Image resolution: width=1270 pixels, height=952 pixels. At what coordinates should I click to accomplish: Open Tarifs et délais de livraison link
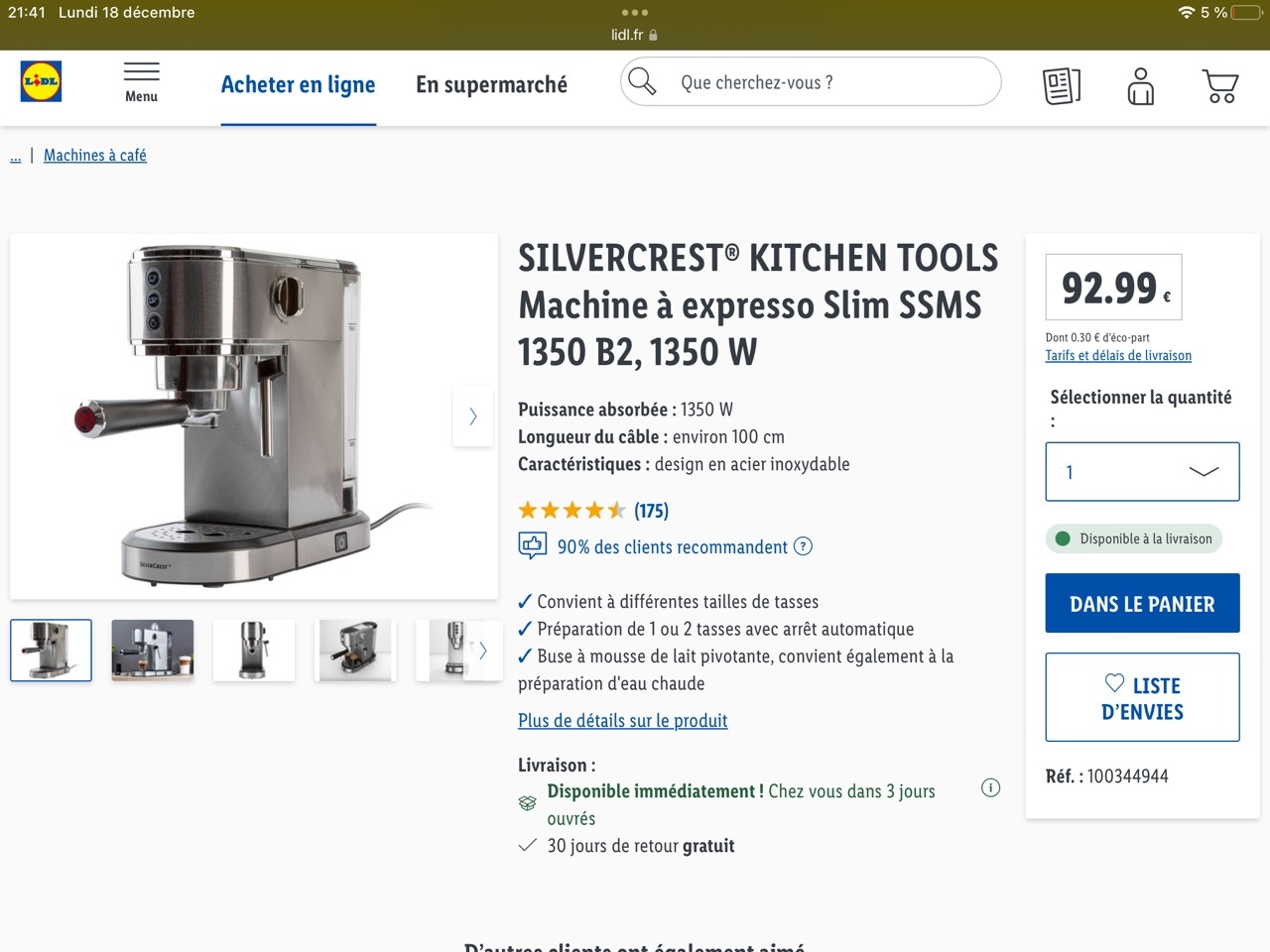coord(1118,355)
